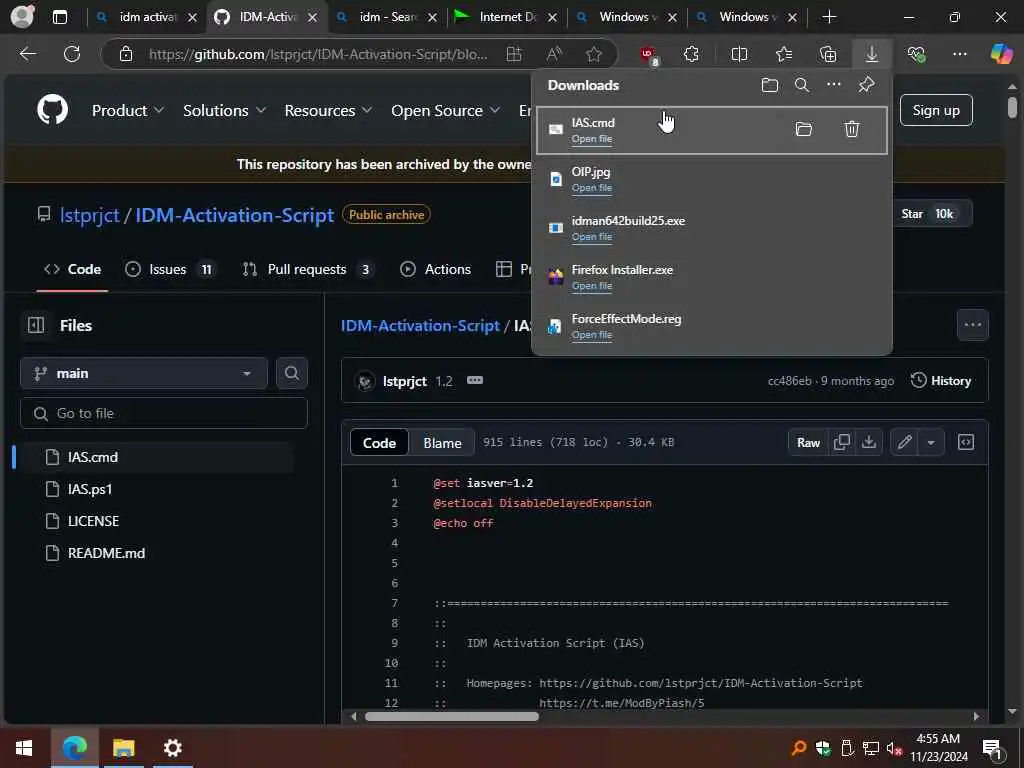Open the Issues tab
The image size is (1024, 768).
(170, 269)
